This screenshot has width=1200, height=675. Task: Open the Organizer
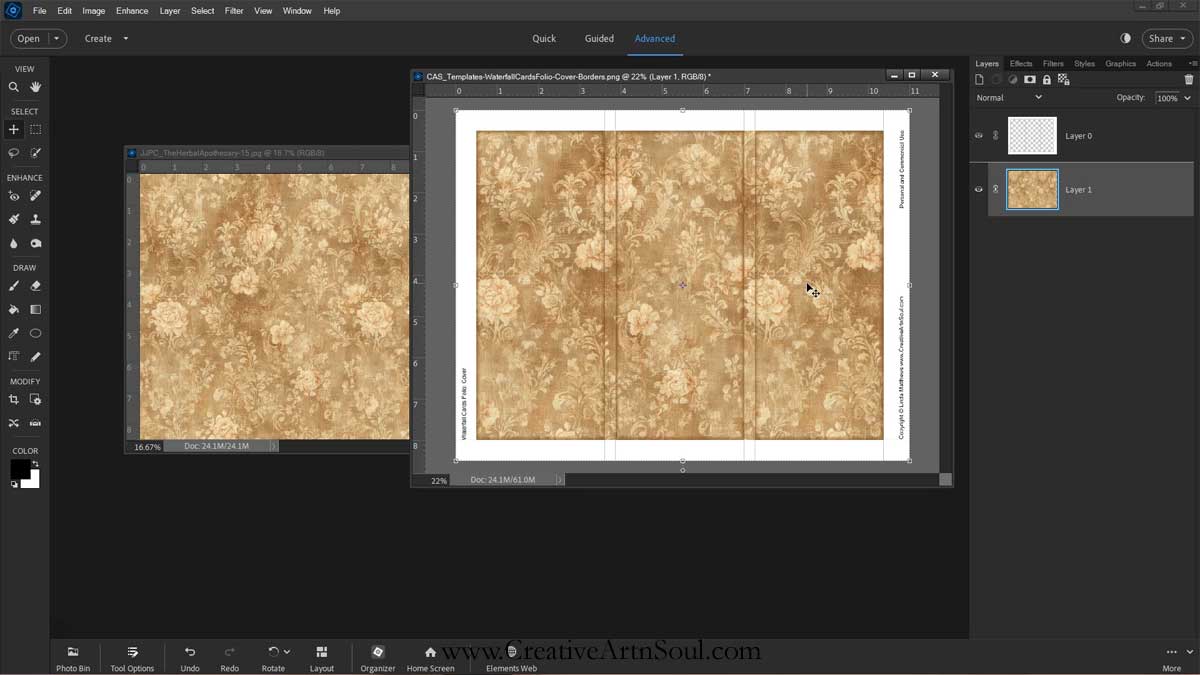(x=378, y=658)
